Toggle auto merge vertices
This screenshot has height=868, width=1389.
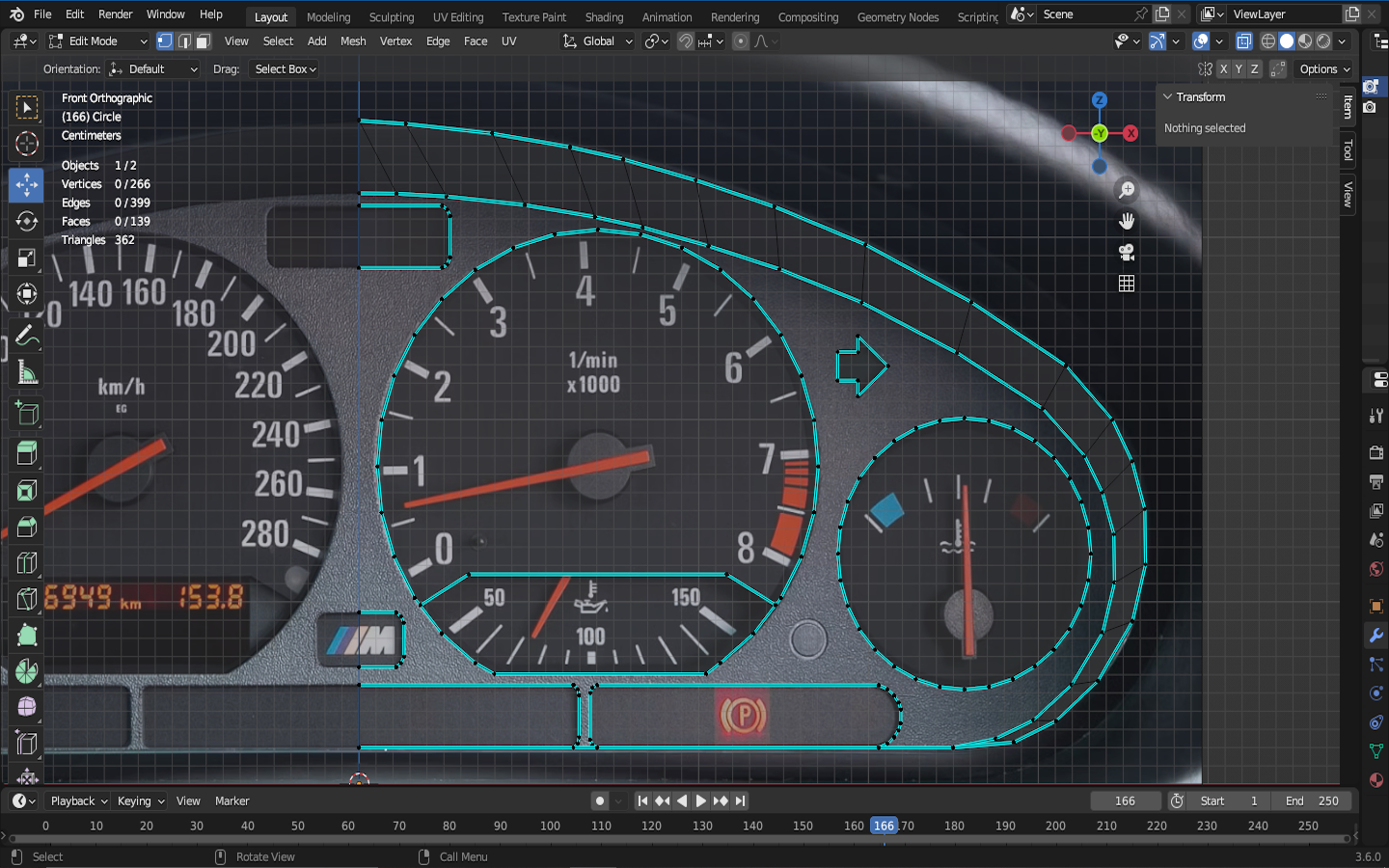(x=1278, y=69)
